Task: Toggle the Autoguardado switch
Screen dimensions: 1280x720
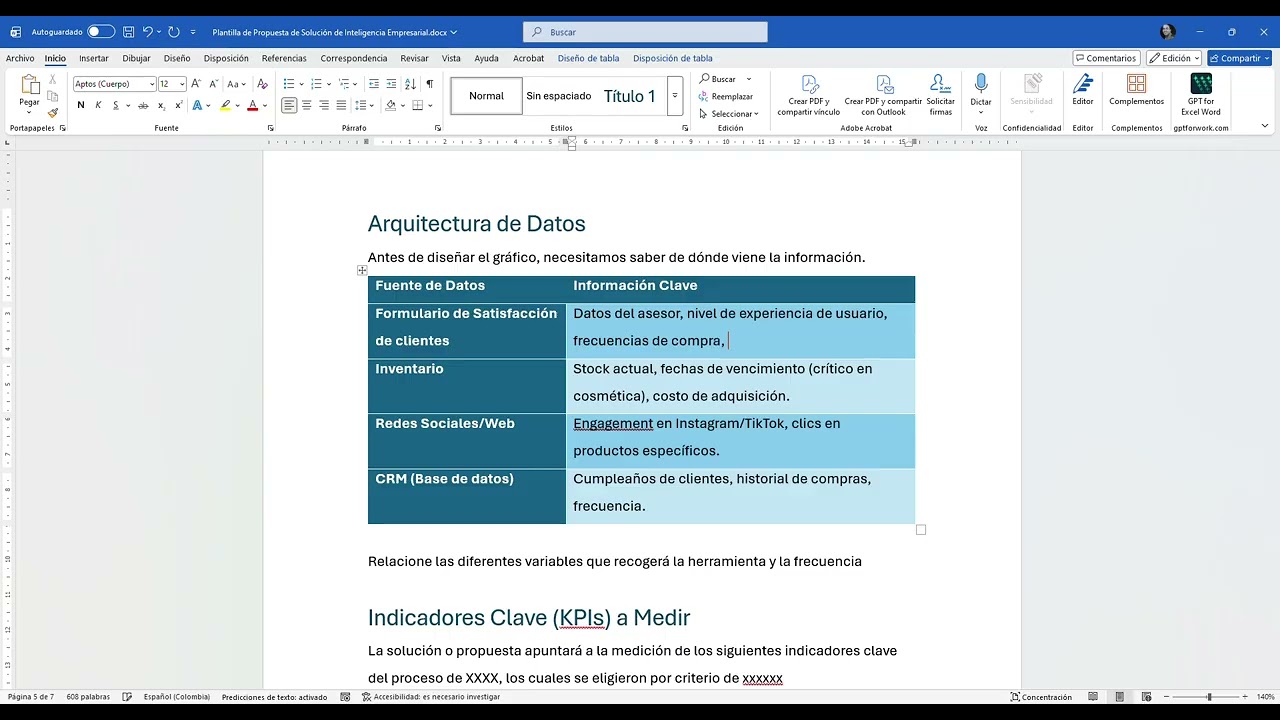Action: pyautogui.click(x=100, y=32)
